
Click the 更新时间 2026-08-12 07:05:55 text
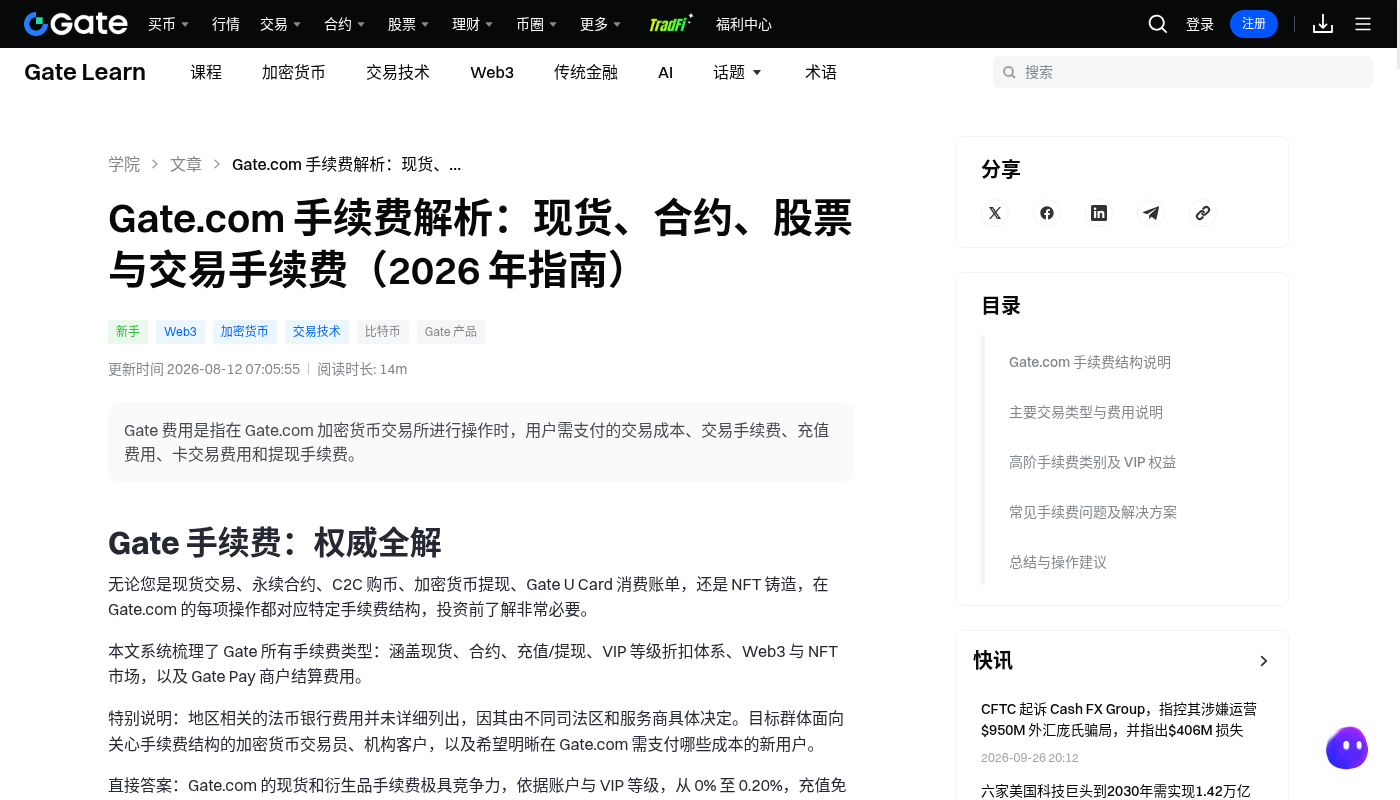coord(204,369)
